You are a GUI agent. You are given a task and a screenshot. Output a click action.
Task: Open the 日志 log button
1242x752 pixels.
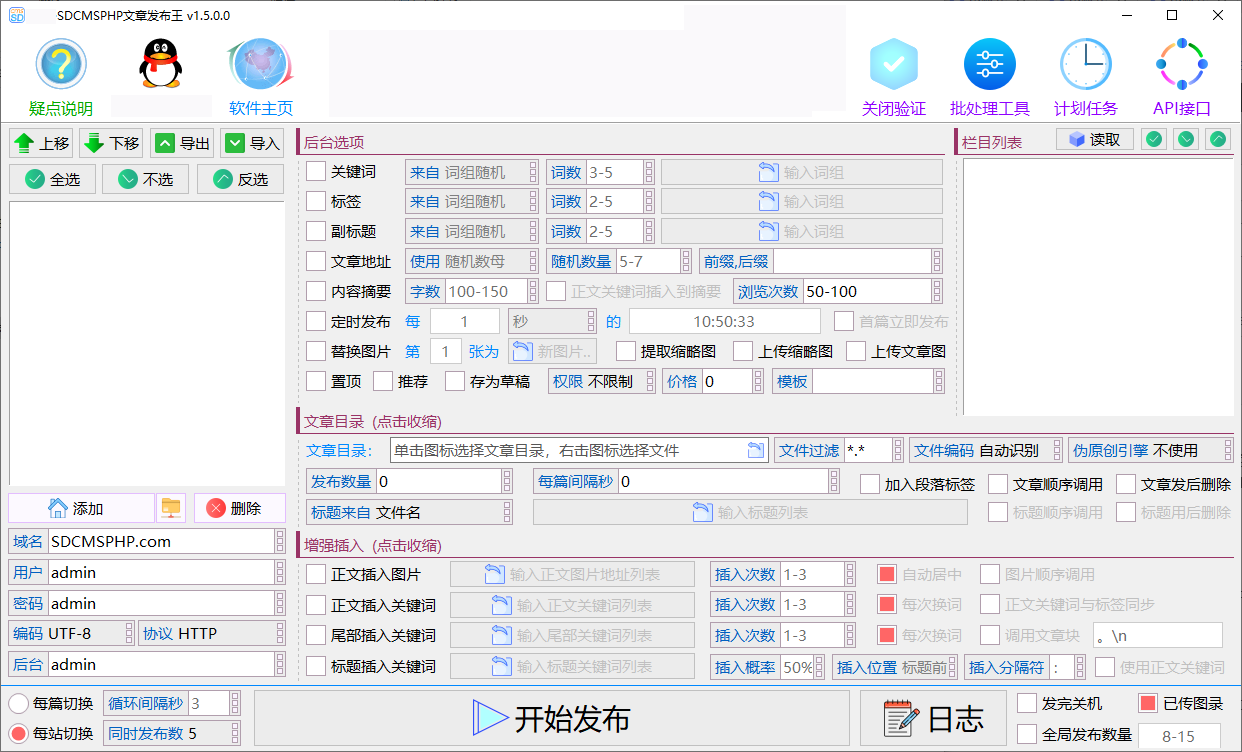[x=934, y=718]
